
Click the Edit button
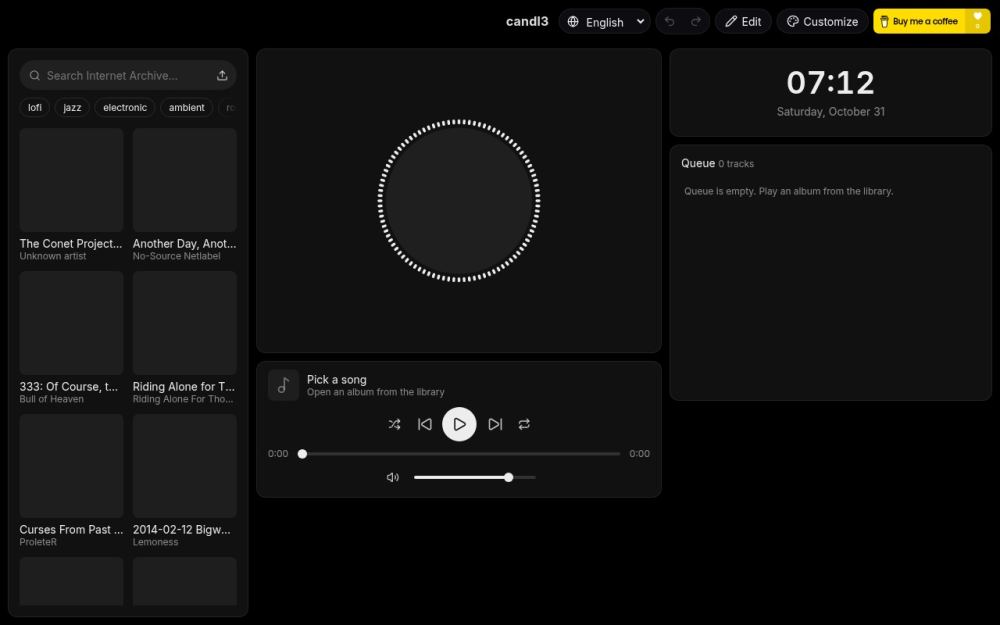click(743, 22)
